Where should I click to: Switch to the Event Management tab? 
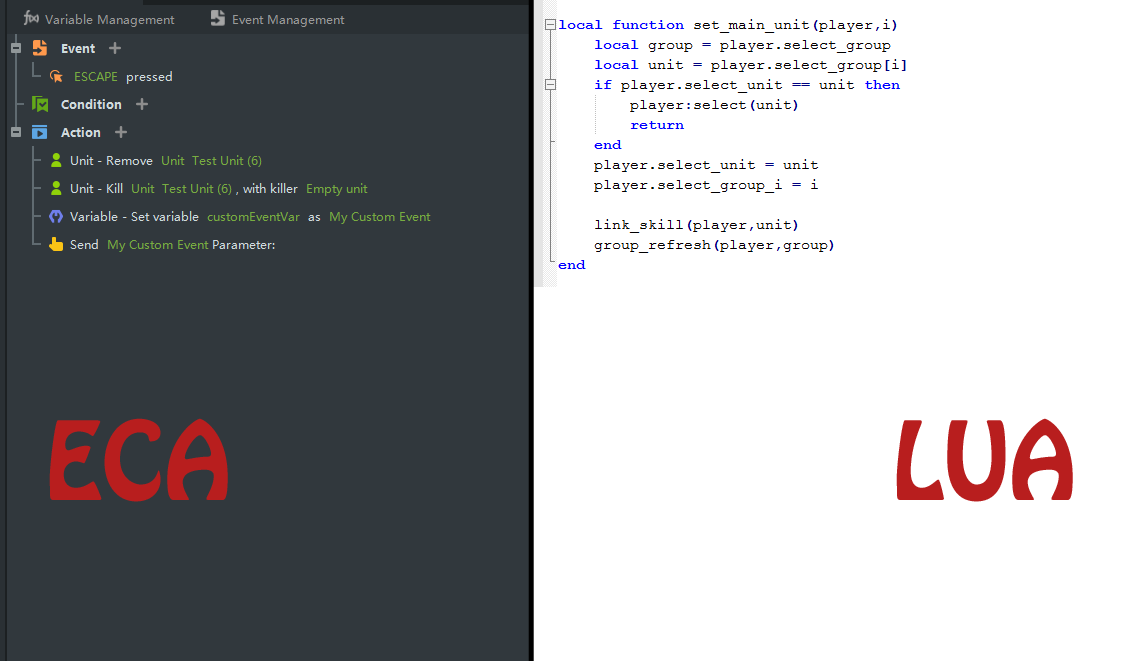pyautogui.click(x=277, y=19)
